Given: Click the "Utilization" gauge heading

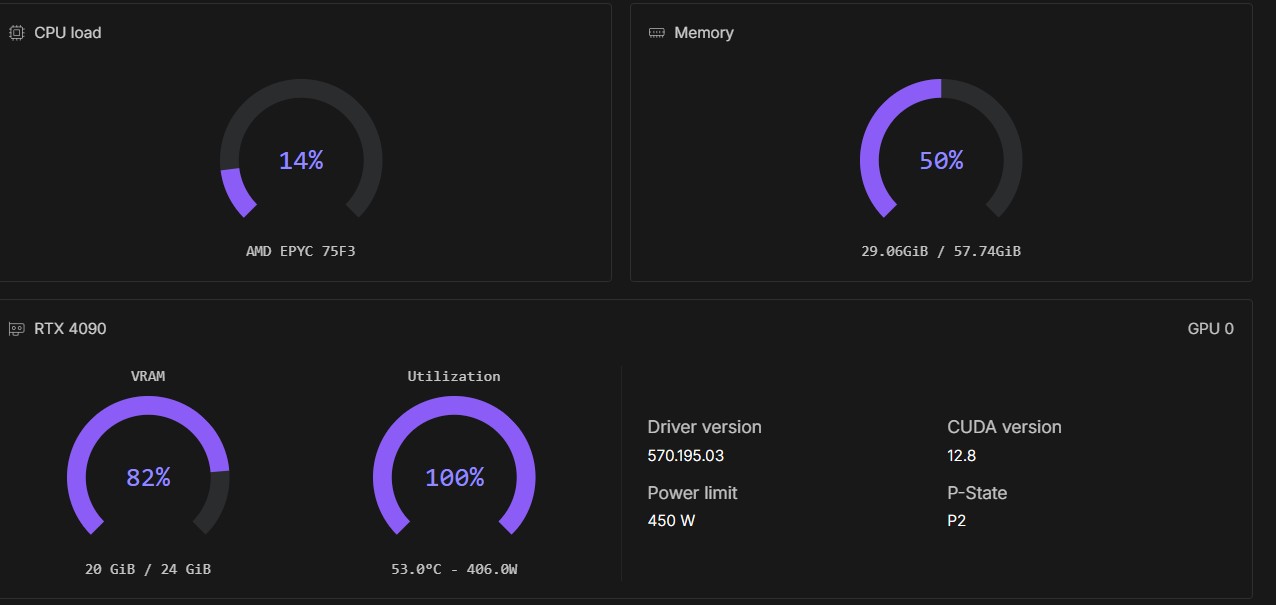Looking at the screenshot, I should (x=454, y=376).
